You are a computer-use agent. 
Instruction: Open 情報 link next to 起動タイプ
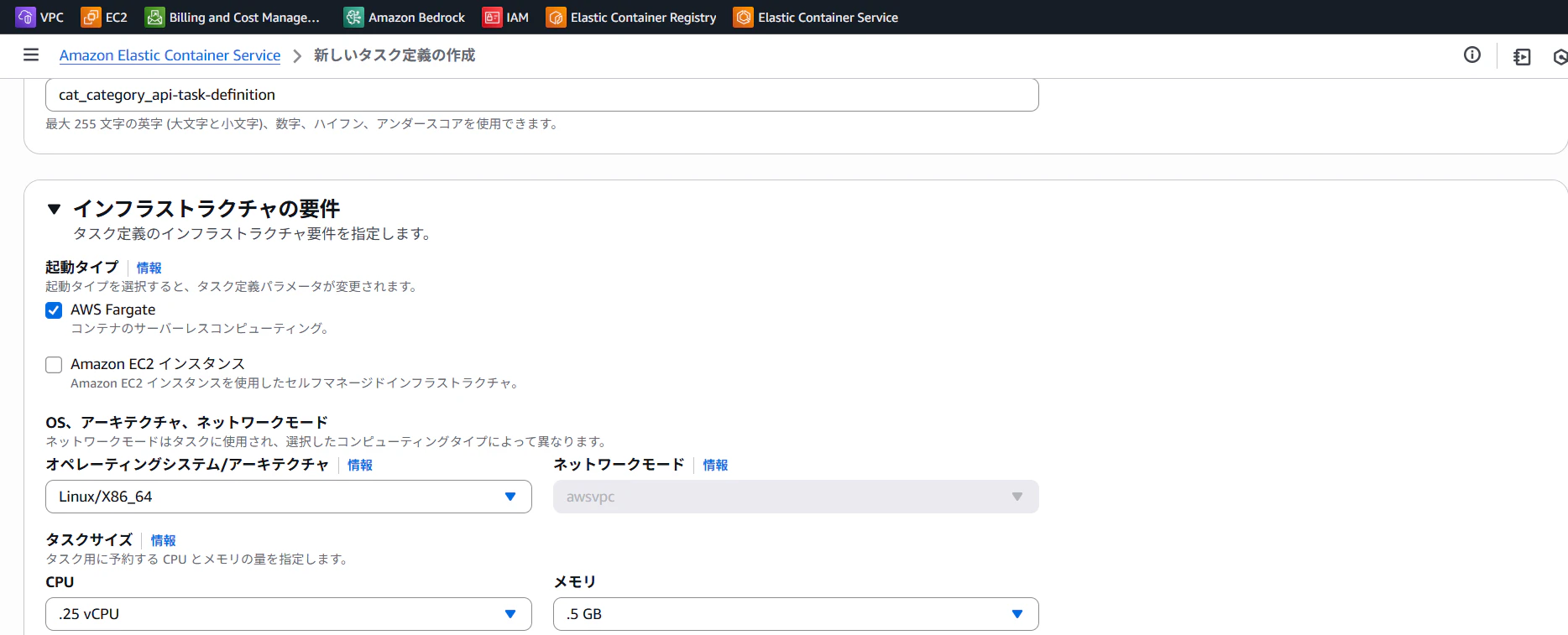click(149, 268)
